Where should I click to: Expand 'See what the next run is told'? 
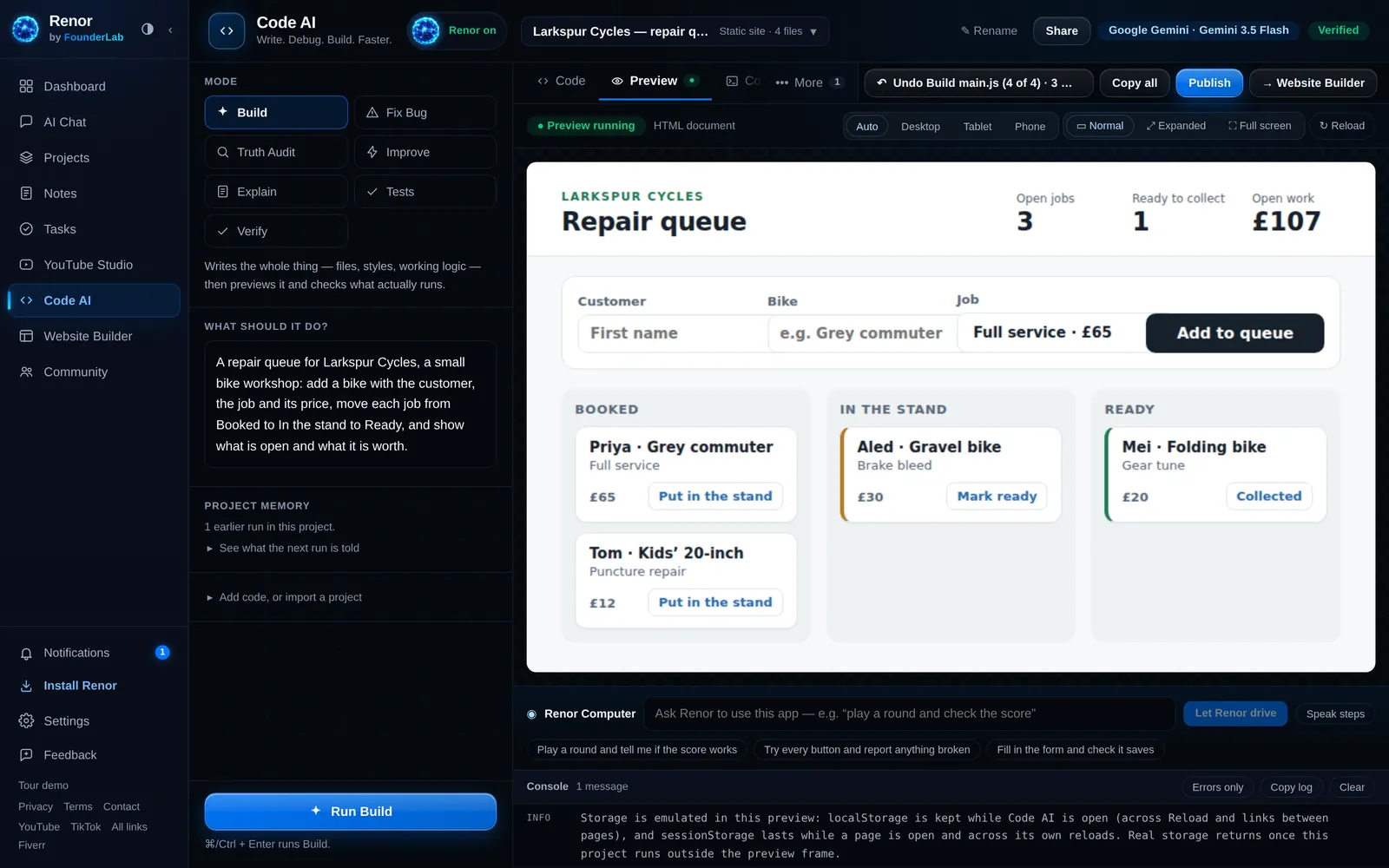[x=283, y=549]
